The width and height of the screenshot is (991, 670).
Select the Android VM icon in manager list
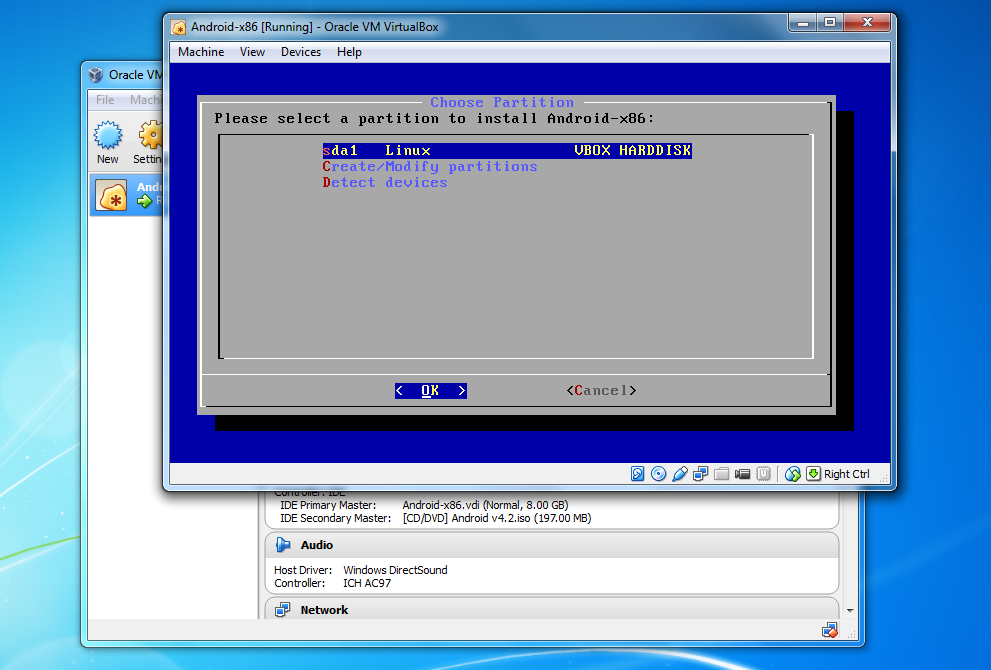(x=111, y=195)
